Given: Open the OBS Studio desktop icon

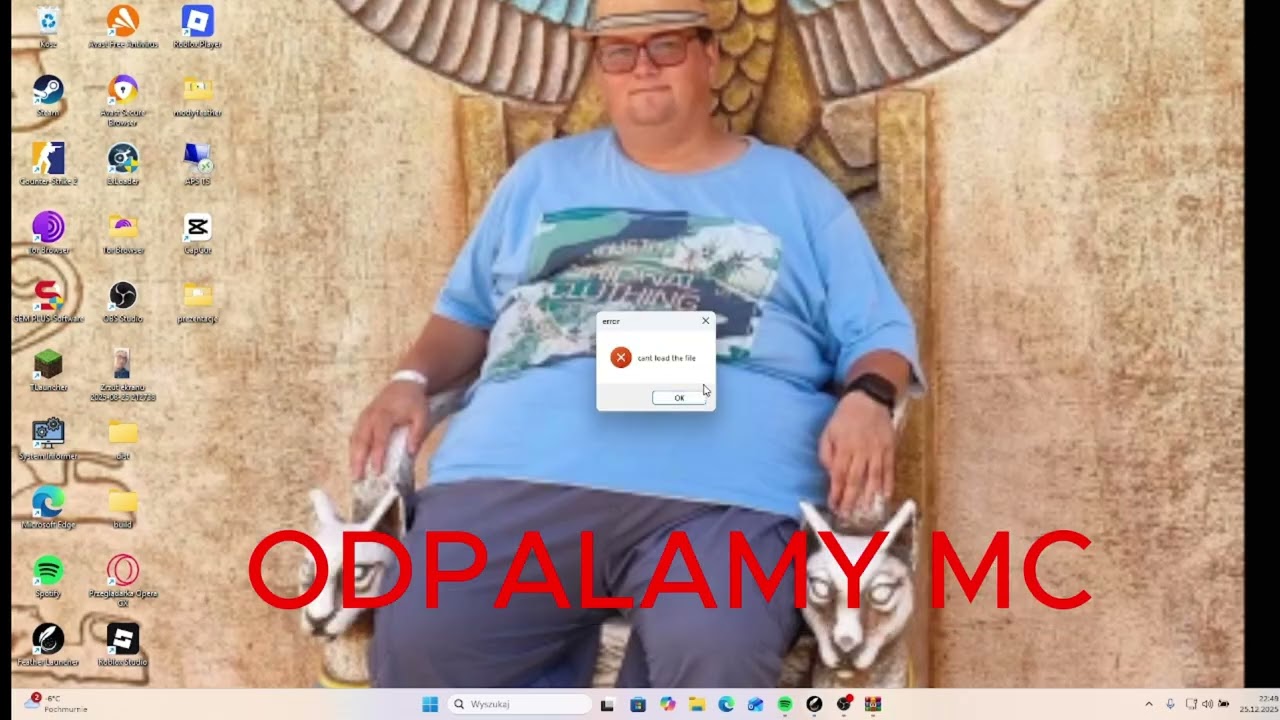Looking at the screenshot, I should click(122, 301).
